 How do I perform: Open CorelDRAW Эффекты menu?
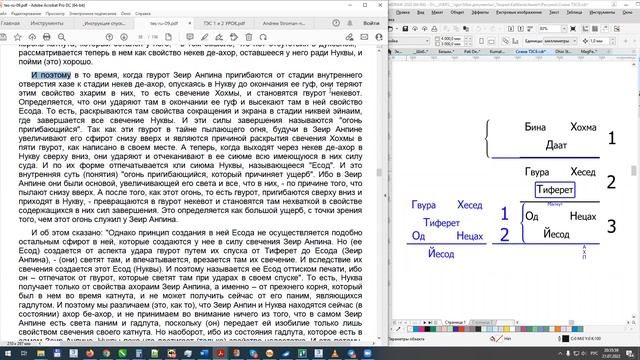tap(480, 13)
